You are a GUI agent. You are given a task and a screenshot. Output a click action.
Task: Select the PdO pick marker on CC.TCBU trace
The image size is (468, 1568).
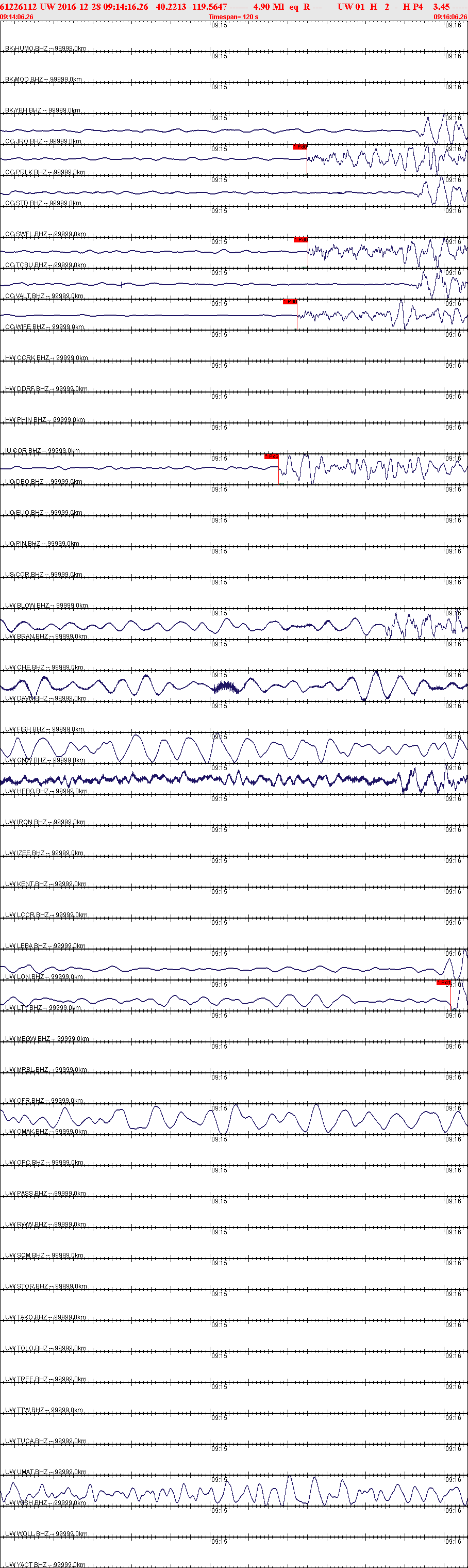point(300,240)
